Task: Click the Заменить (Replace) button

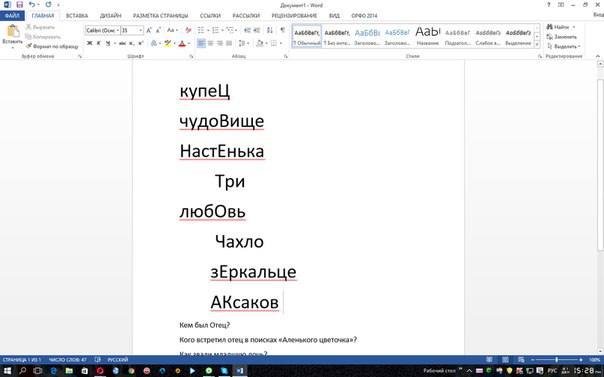Action: coord(561,37)
